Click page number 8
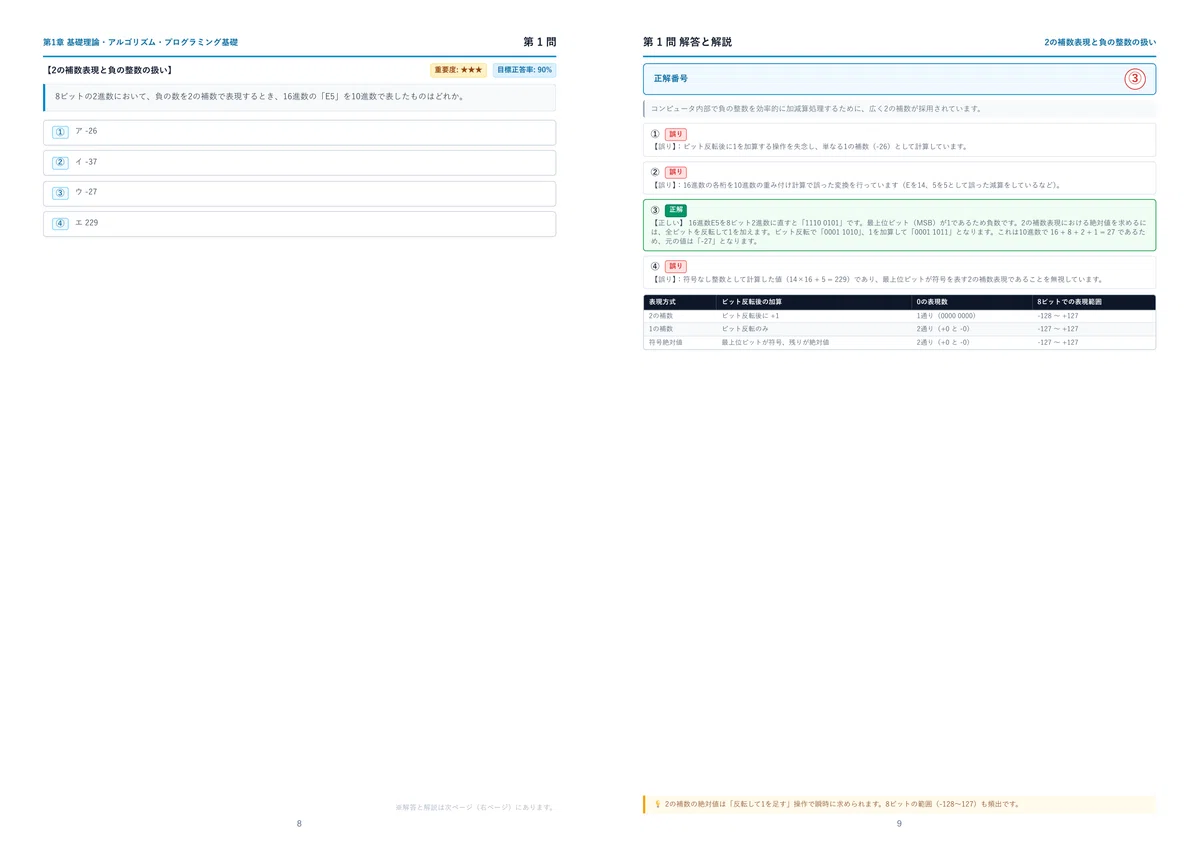This screenshot has height=848, width=1200. coord(299,823)
